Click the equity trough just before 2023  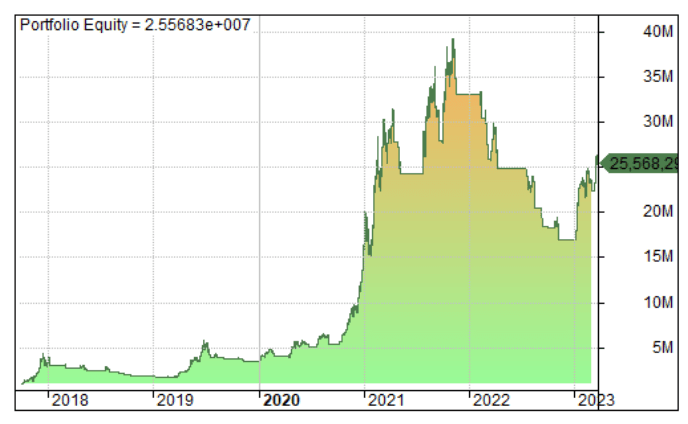coord(567,239)
